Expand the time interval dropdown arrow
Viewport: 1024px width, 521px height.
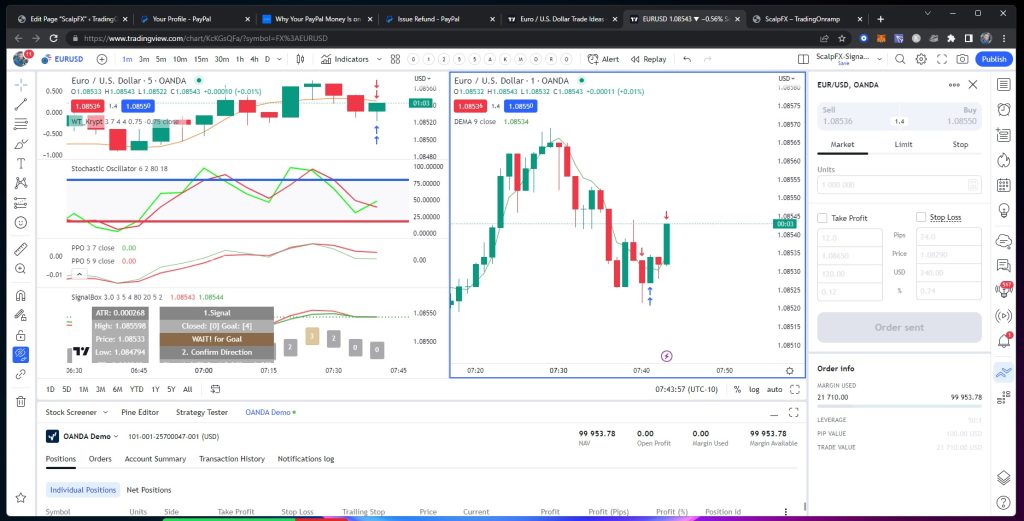[279, 59]
